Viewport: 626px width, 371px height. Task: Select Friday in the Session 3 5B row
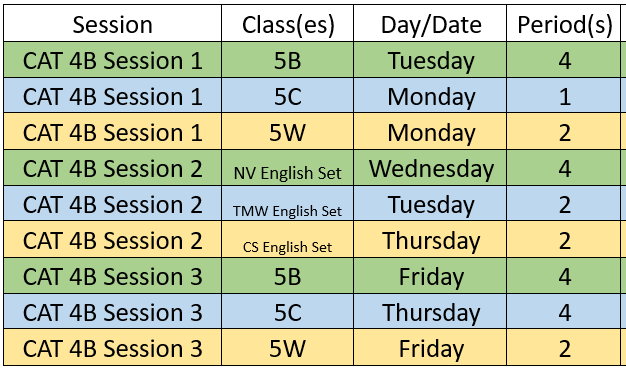430,276
